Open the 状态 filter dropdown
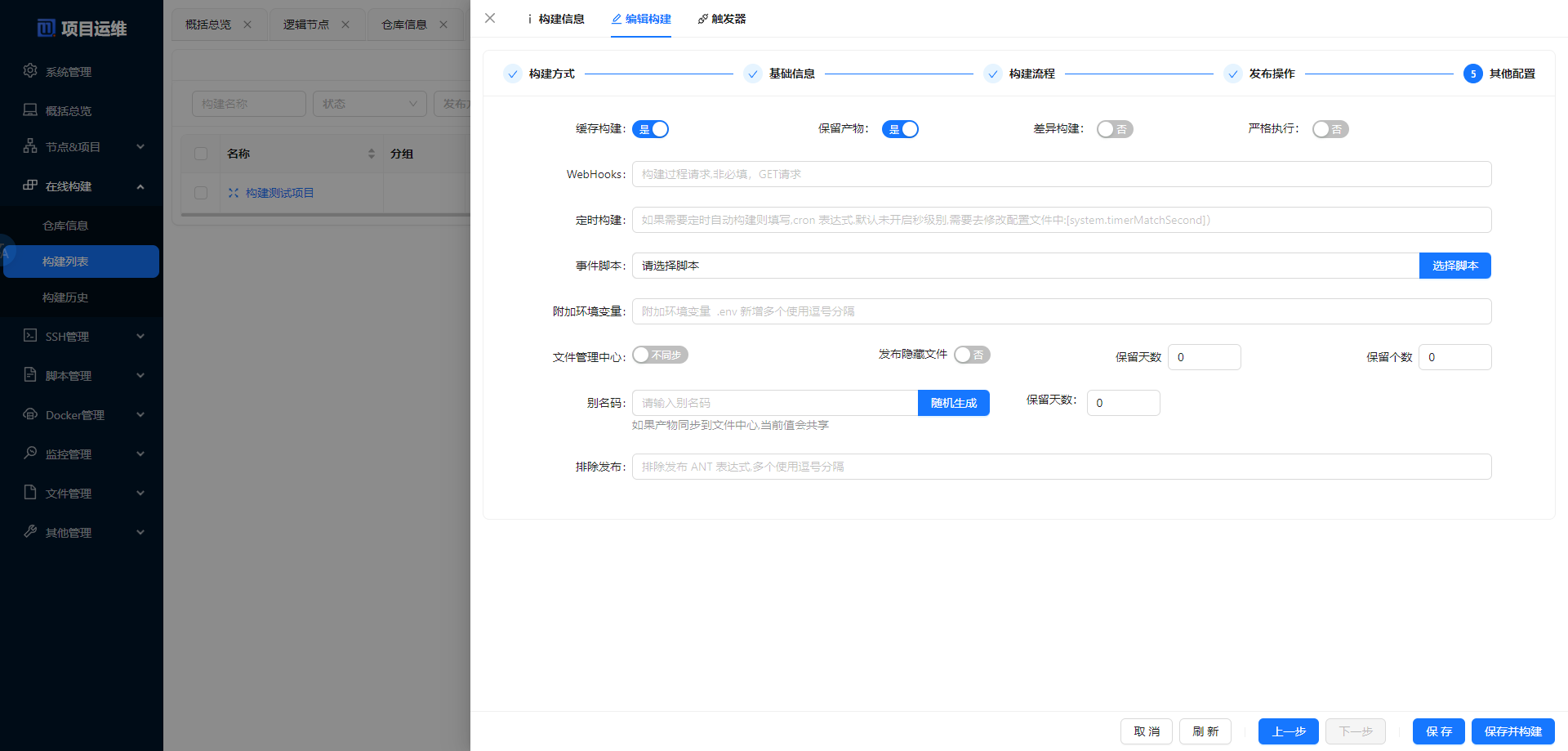The height and width of the screenshot is (751, 1568). 369,104
